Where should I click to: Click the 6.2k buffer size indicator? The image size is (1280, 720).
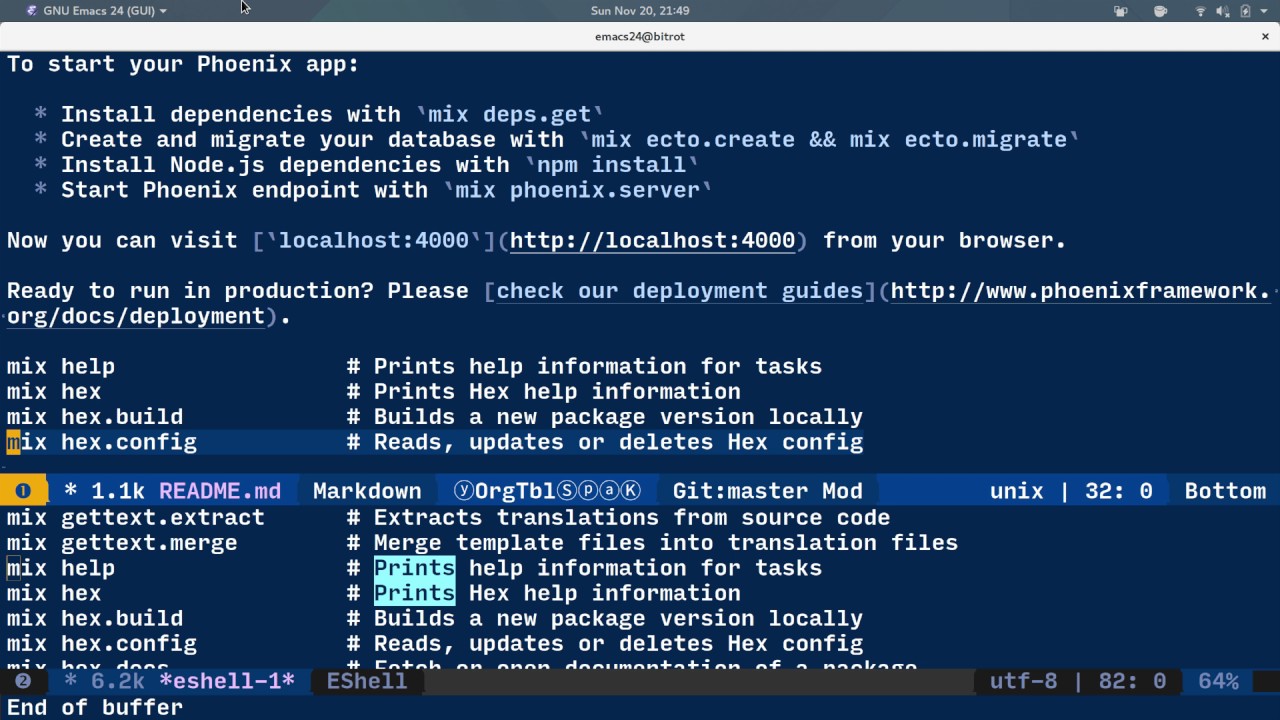[118, 681]
